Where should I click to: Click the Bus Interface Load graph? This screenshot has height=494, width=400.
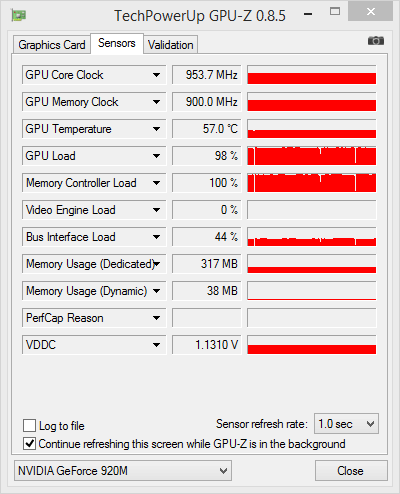tap(312, 237)
